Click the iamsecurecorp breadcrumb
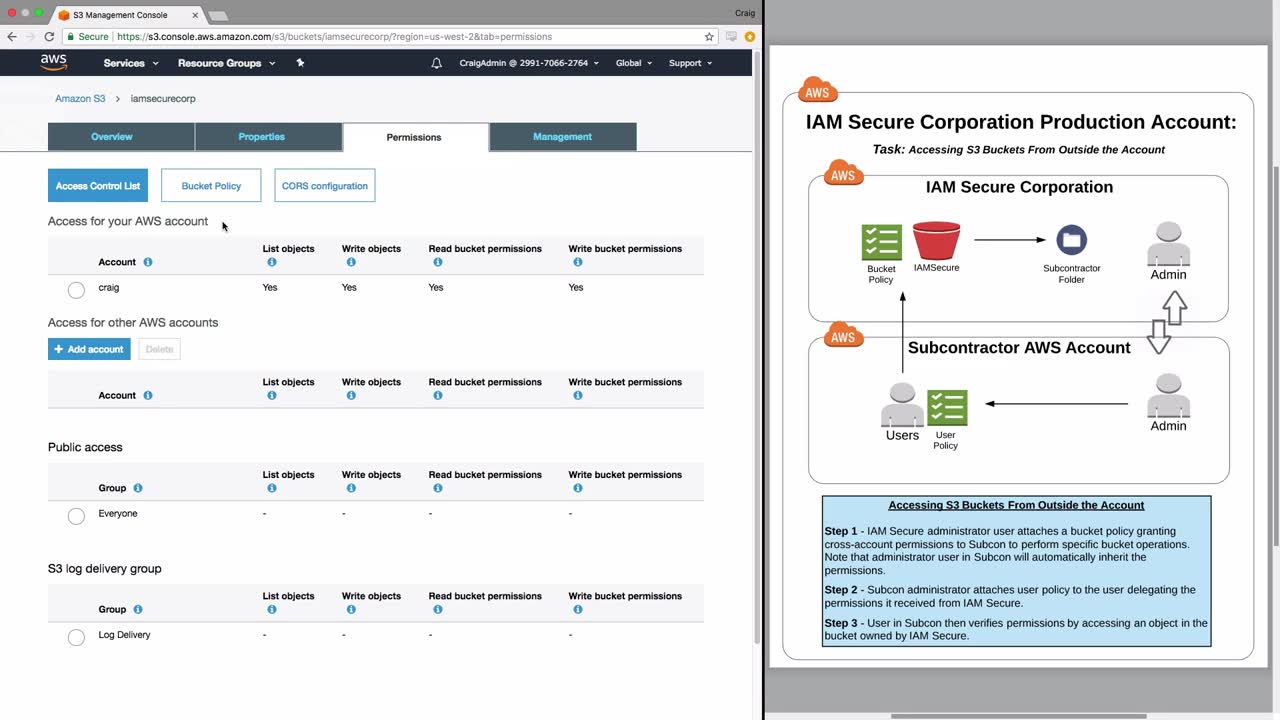The width and height of the screenshot is (1280, 720). (x=163, y=99)
